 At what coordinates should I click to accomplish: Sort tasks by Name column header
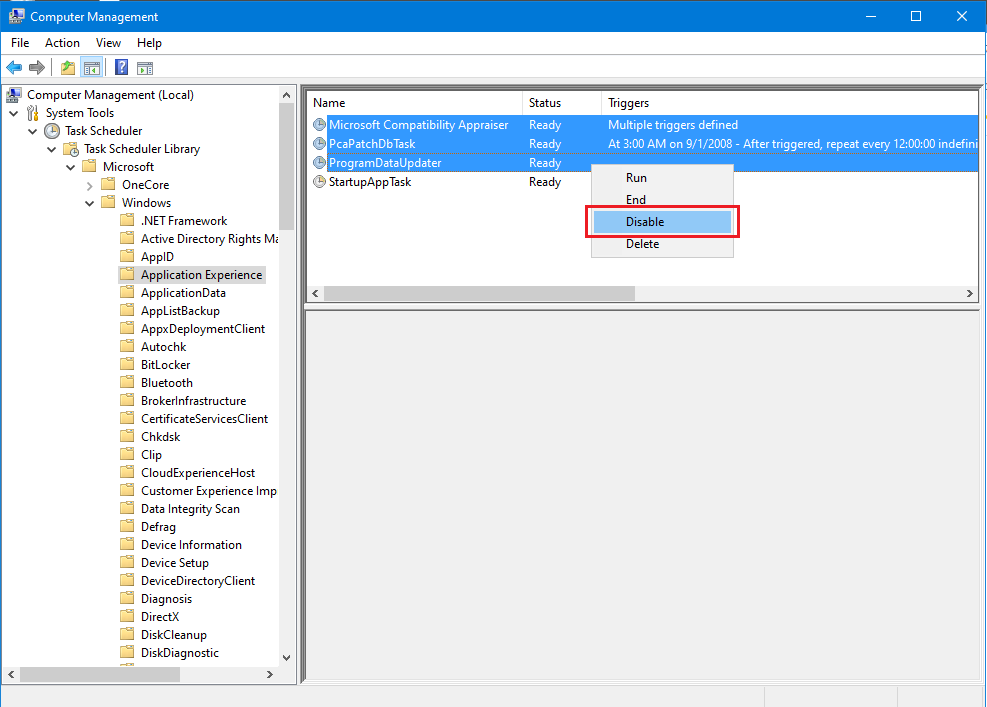pos(415,103)
